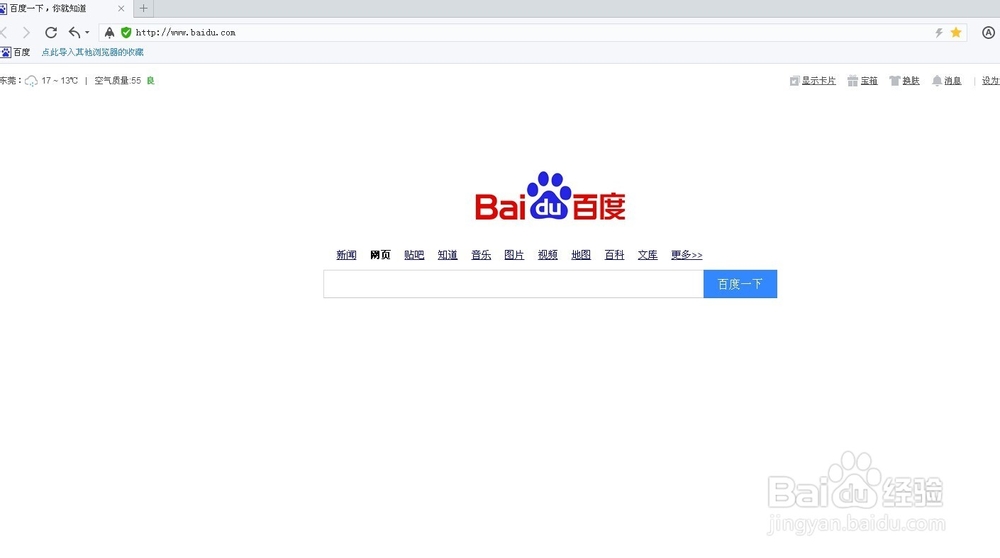
Task: Open the 百度 bookmark in the bookmarks bar
Action: click(x=15, y=52)
